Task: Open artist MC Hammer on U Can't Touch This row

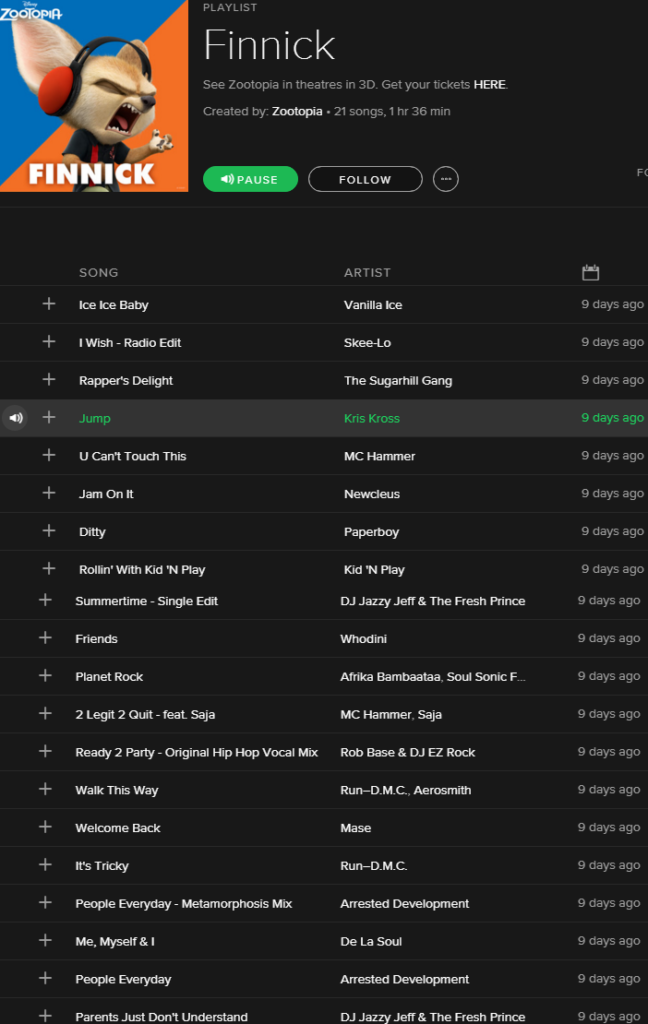Action: (380, 456)
